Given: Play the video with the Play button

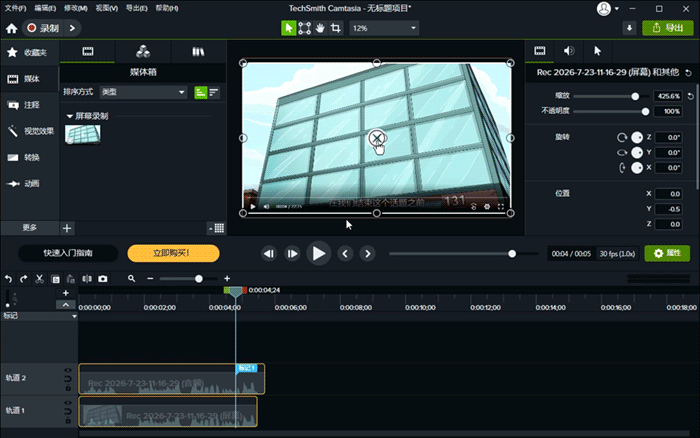Looking at the screenshot, I should 318,253.
